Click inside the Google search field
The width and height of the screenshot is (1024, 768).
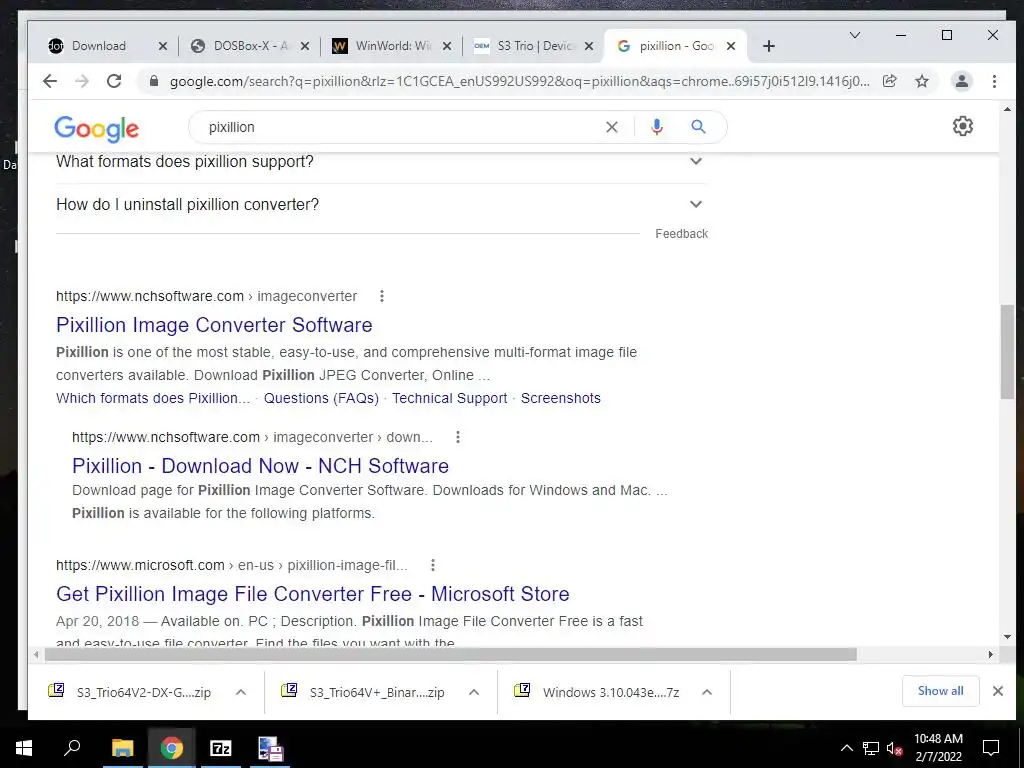[x=398, y=127]
